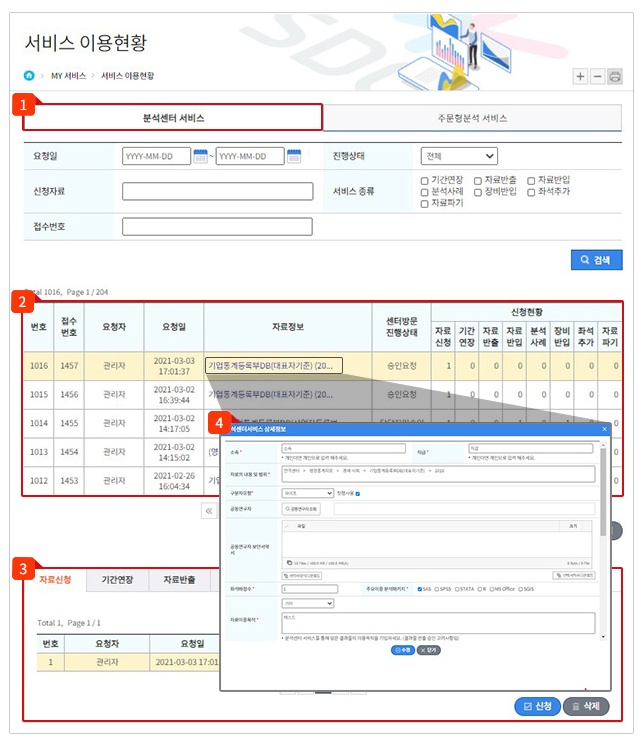
Task: Click the end date YYYY-MM-DD field
Action: tap(250, 156)
